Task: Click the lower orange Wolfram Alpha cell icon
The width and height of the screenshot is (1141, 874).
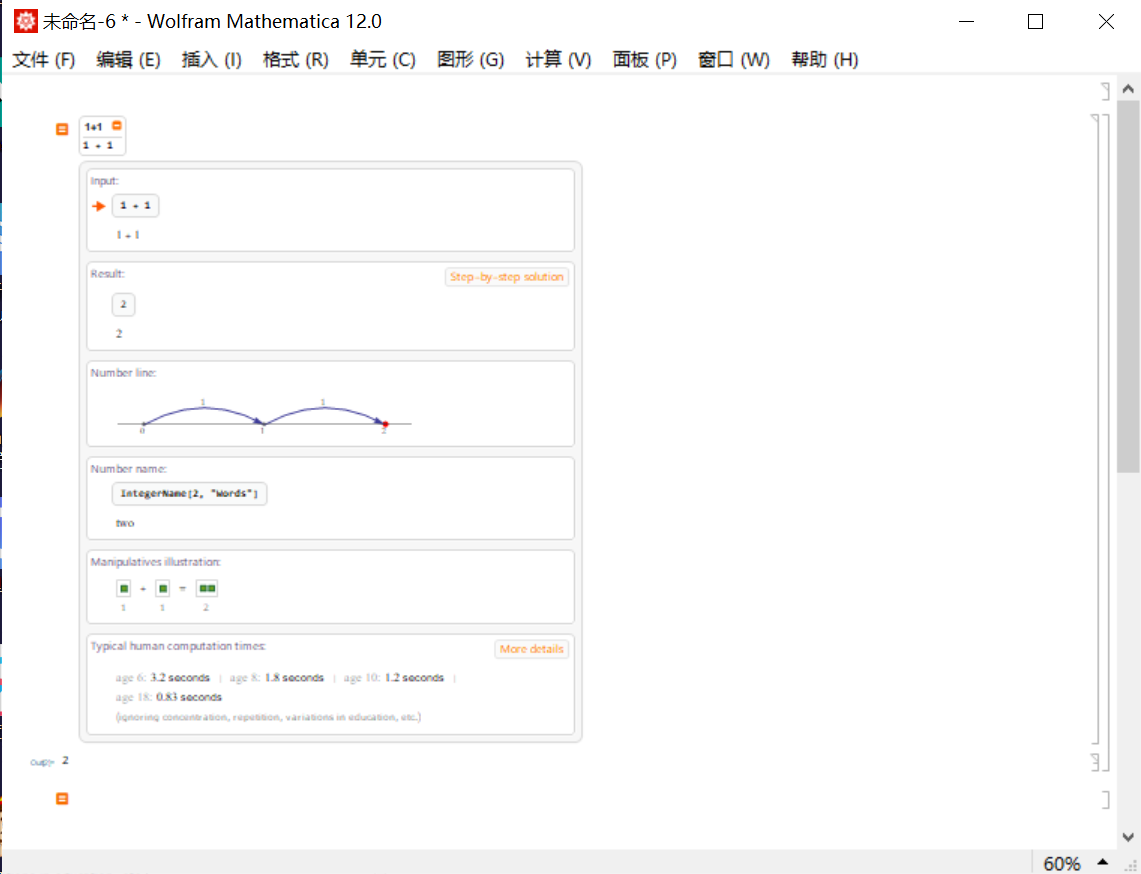Action: (62, 798)
